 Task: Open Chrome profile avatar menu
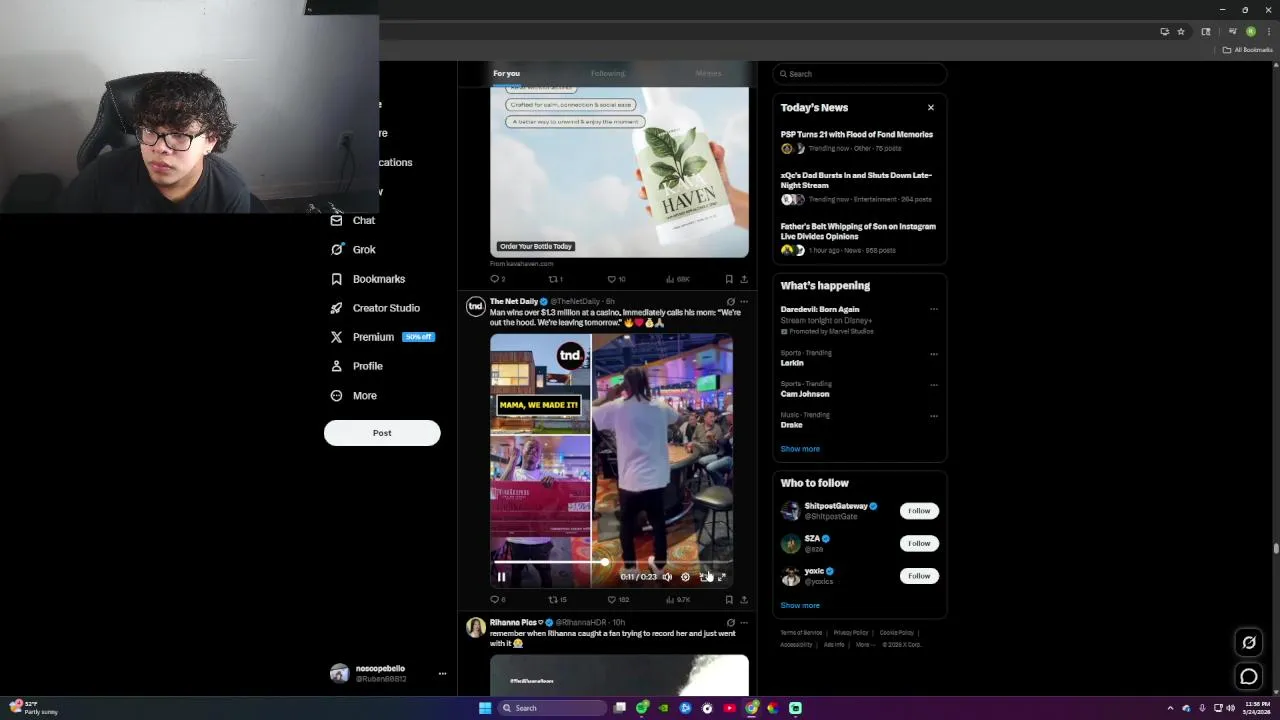1251,31
